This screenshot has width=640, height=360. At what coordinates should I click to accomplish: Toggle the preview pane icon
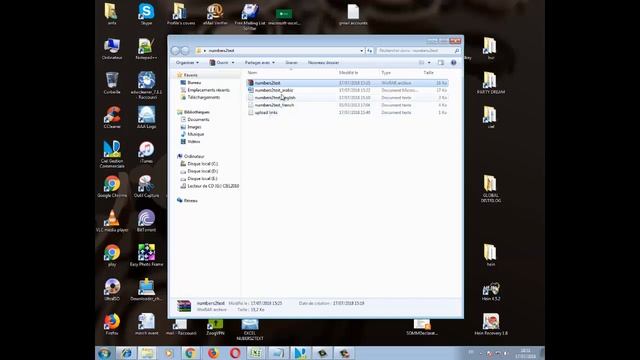pyautogui.click(x=440, y=62)
